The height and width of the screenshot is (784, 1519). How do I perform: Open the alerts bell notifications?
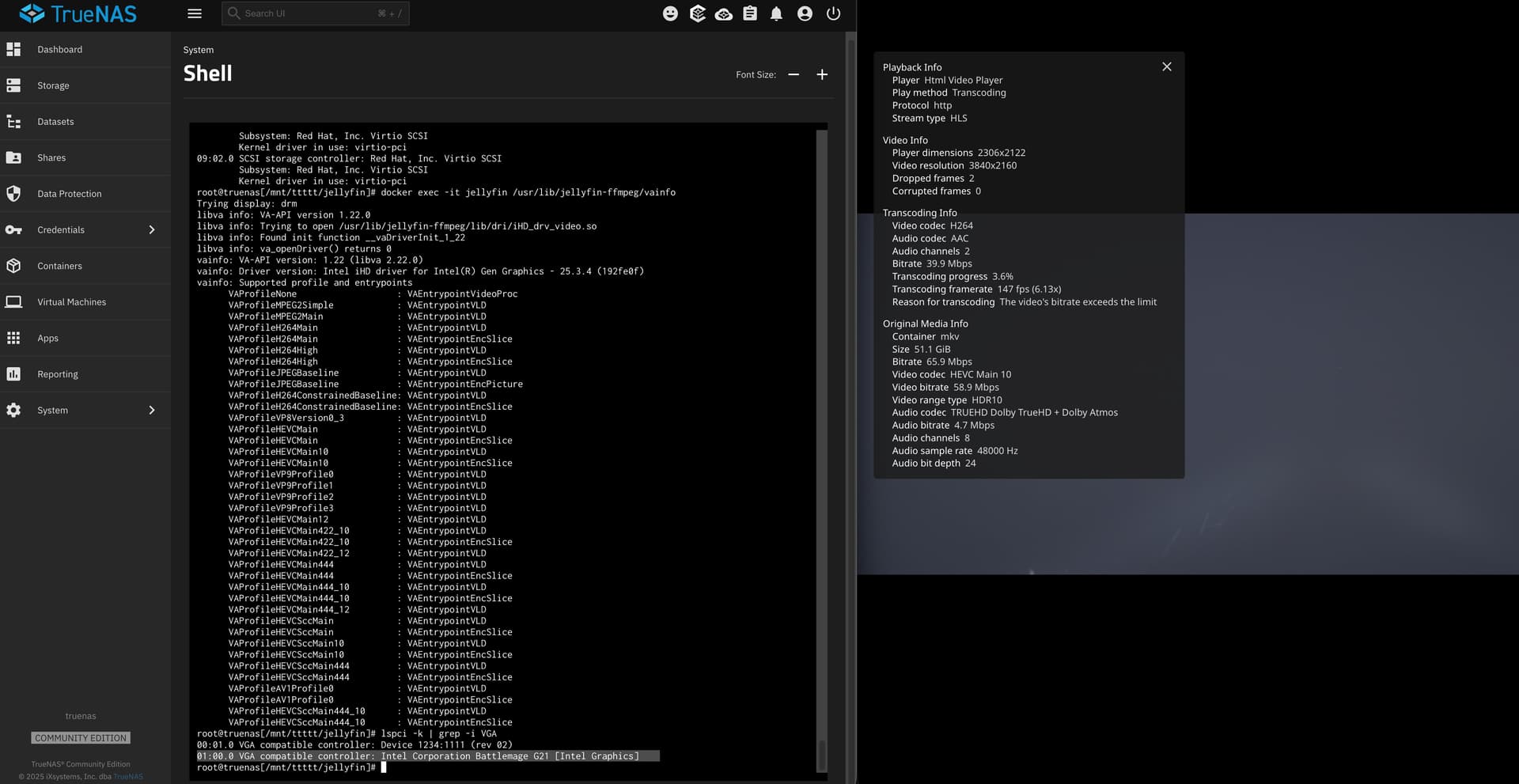[x=776, y=13]
